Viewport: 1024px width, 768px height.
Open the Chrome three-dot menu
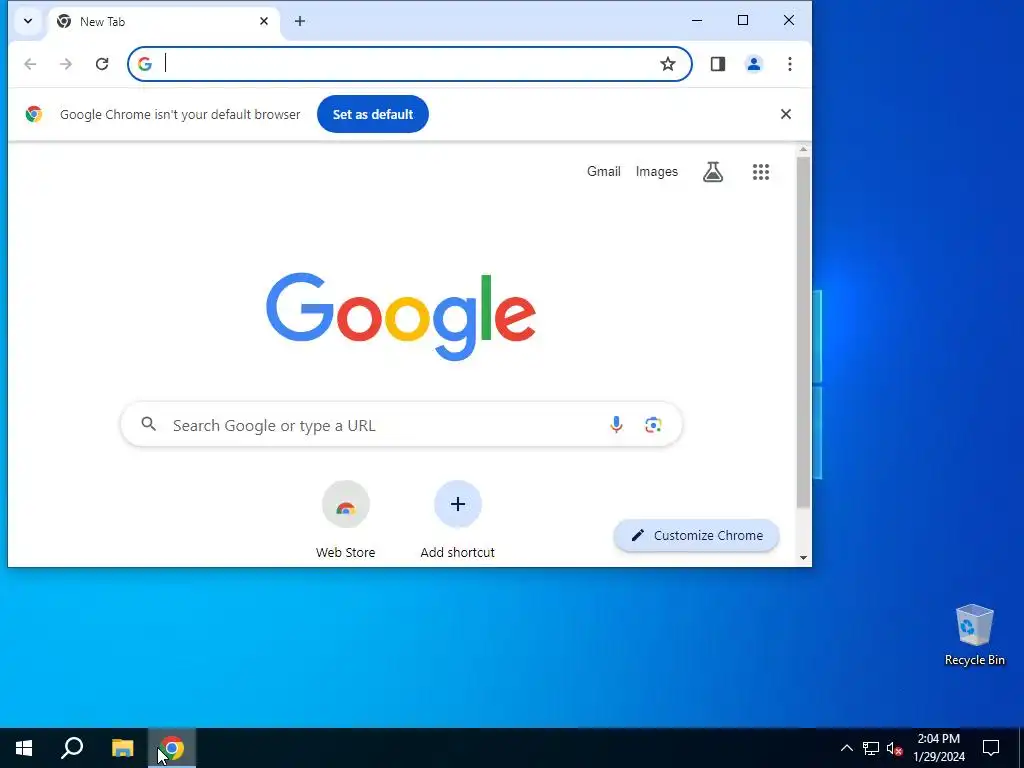pos(790,63)
